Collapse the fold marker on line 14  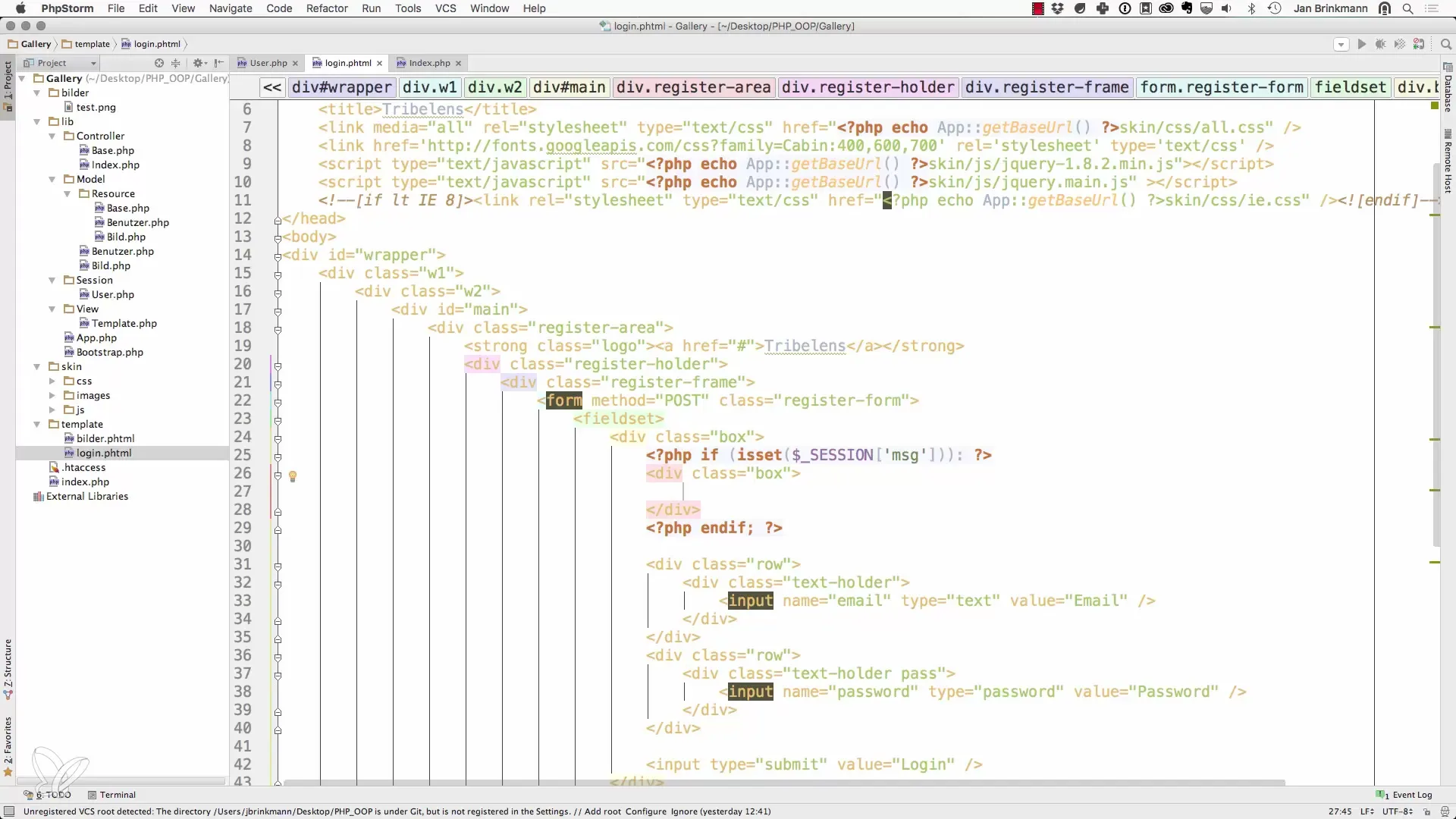278,256
